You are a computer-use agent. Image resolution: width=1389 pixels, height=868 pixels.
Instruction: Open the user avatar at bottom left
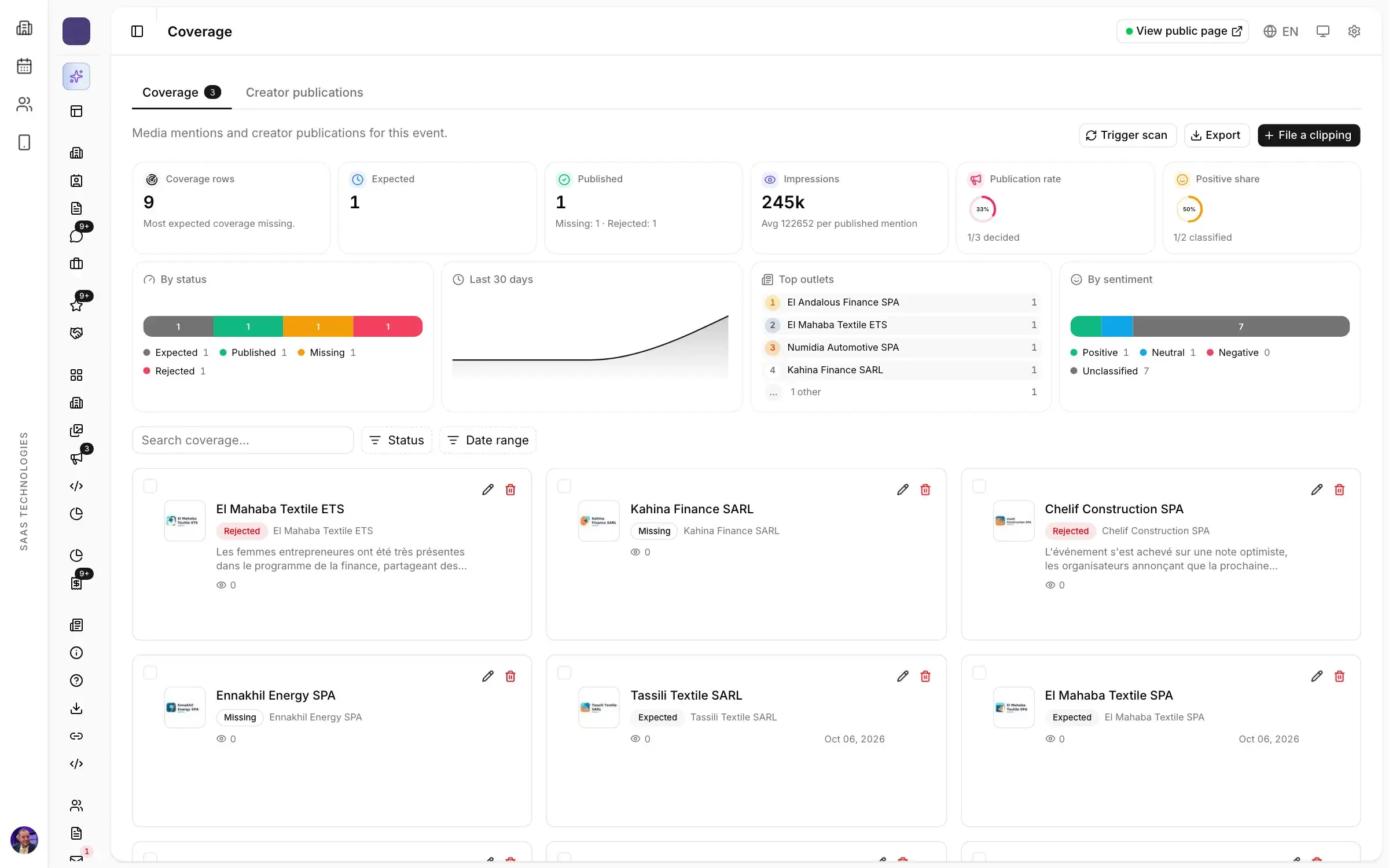[x=24, y=840]
